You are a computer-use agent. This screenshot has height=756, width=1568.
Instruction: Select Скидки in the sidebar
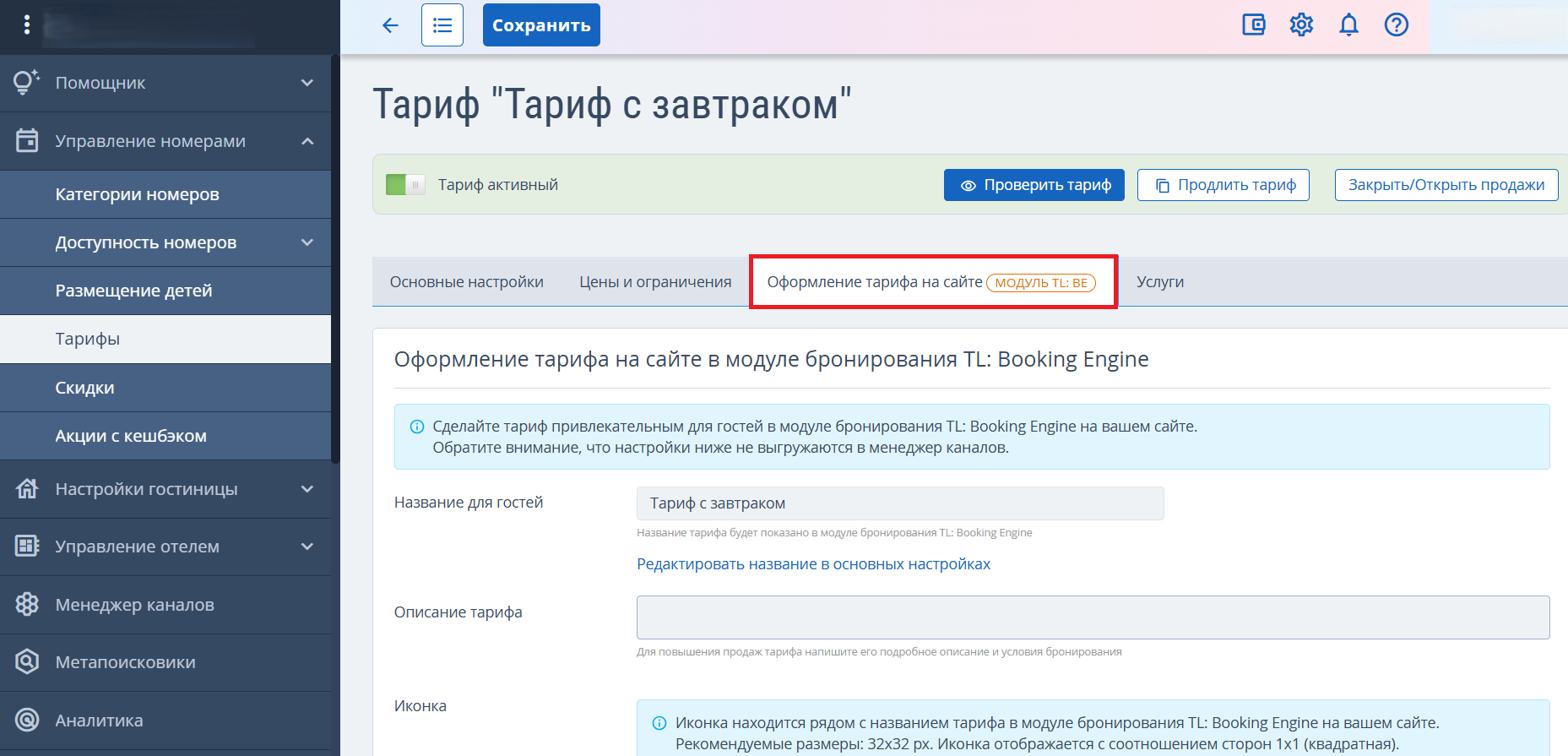[x=84, y=388]
